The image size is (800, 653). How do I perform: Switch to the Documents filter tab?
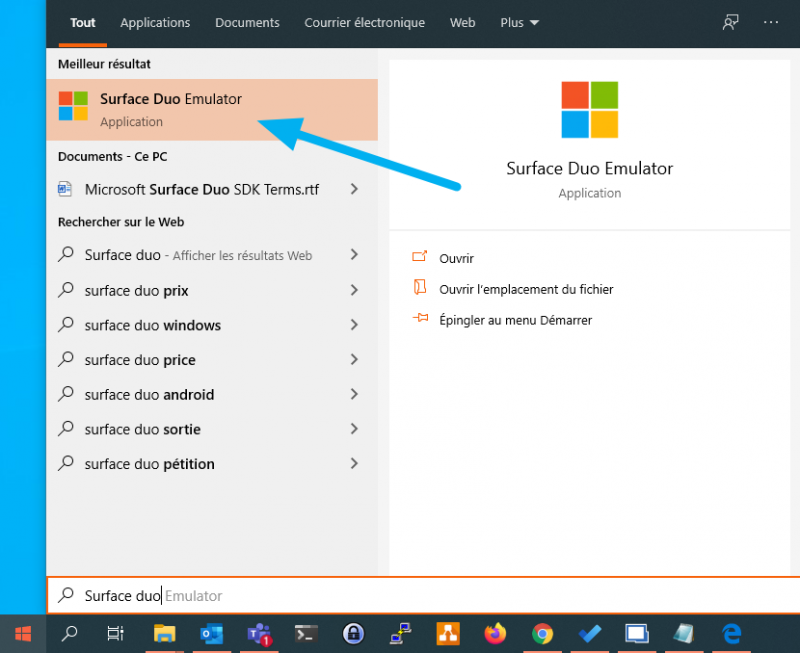pos(247,22)
